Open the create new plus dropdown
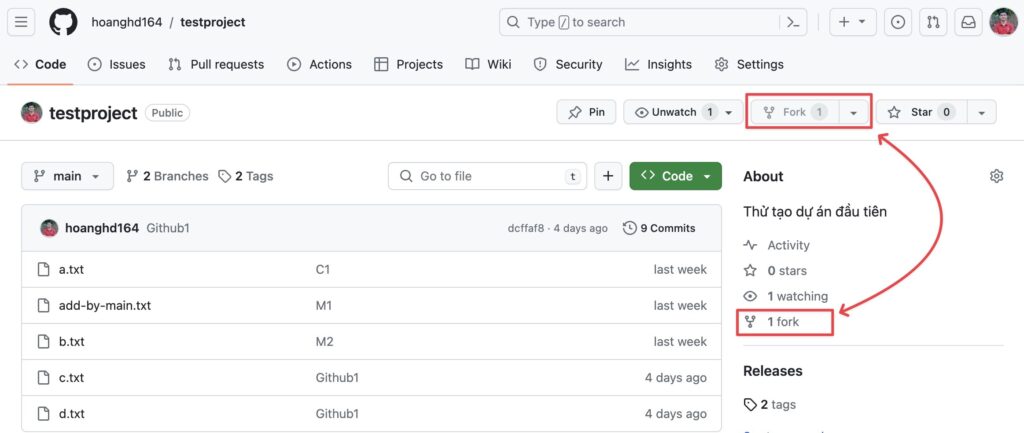 pos(852,22)
